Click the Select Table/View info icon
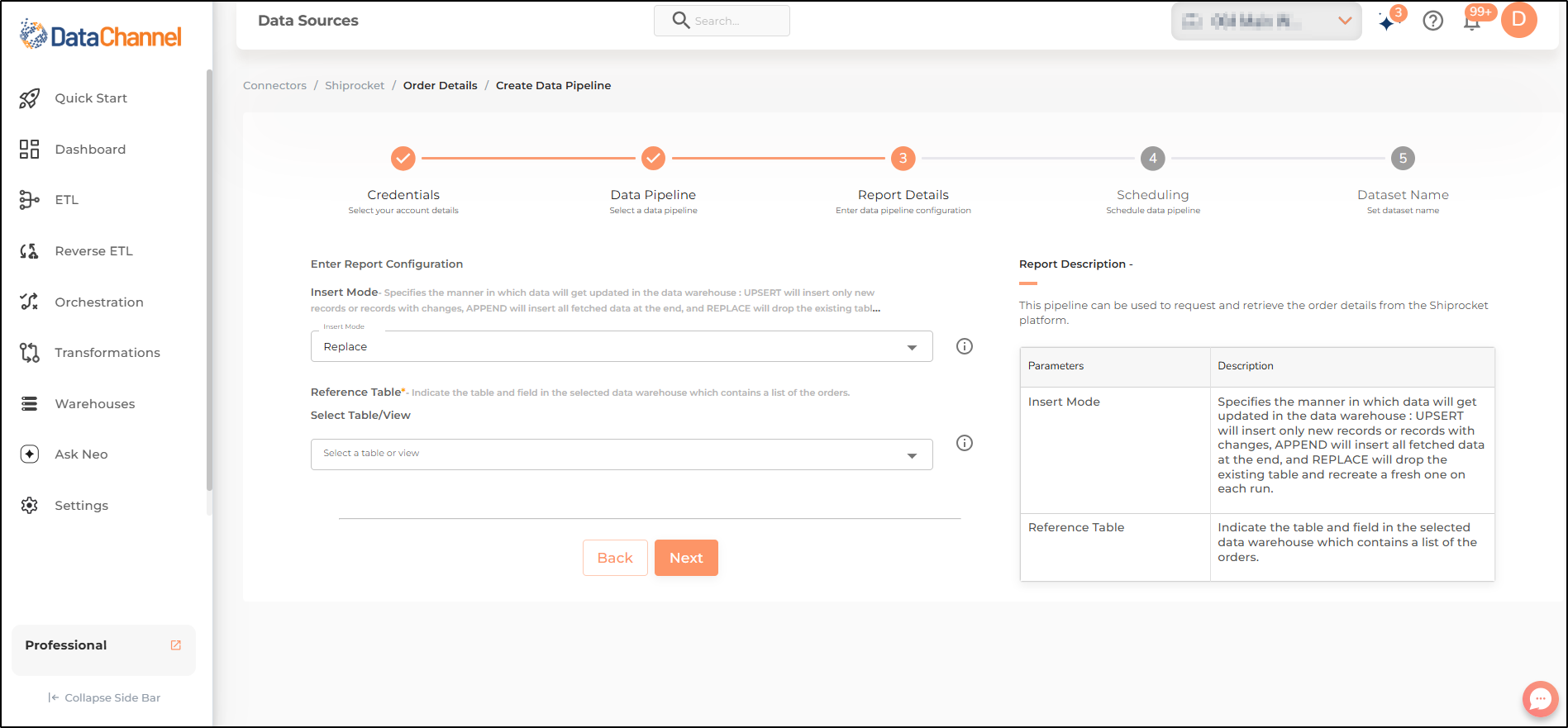Viewport: 1568px width, 728px height. tap(965, 443)
